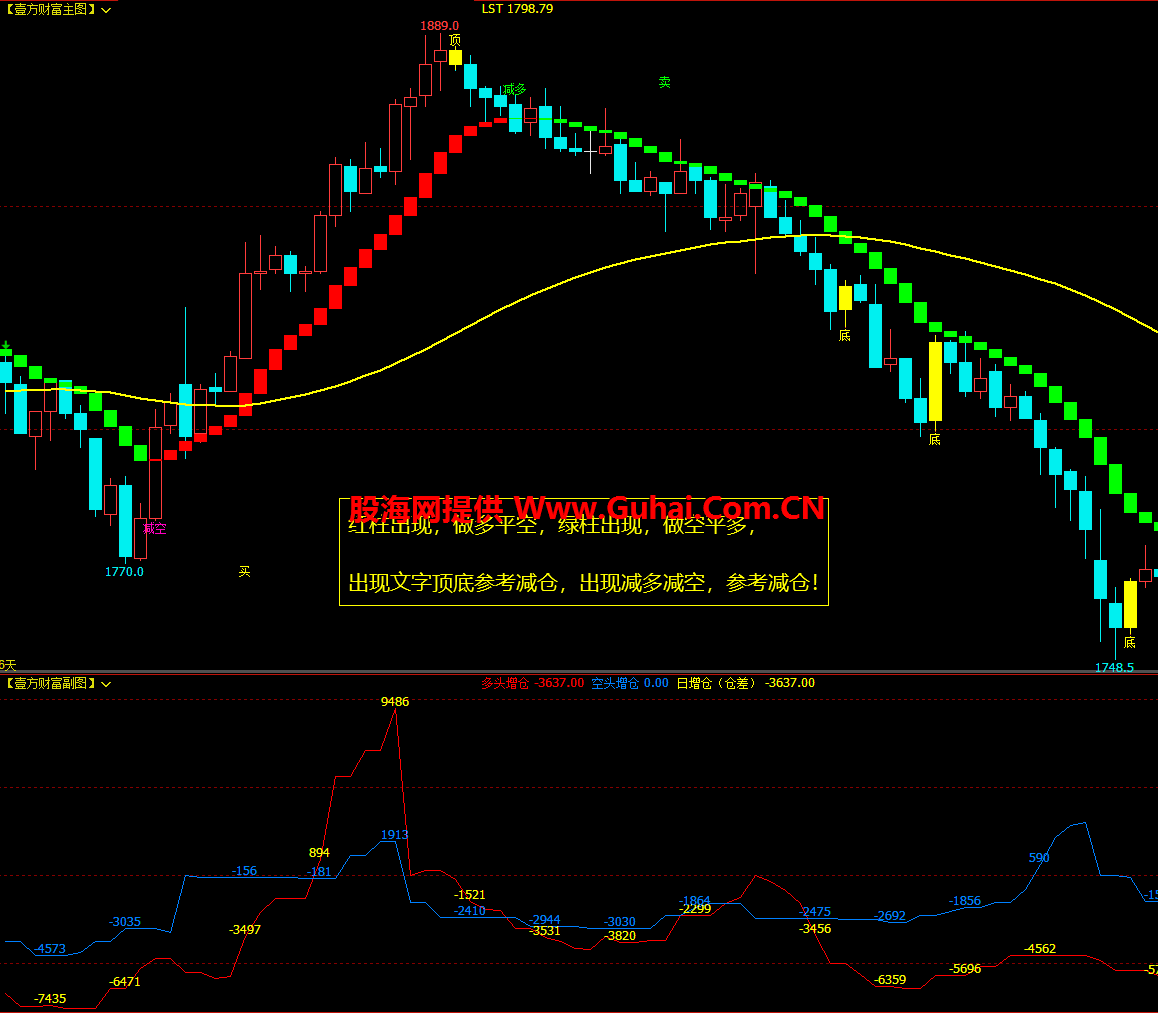Click the magenta 减空 signal marker
Viewport: 1158px width, 1013px height.
(154, 528)
